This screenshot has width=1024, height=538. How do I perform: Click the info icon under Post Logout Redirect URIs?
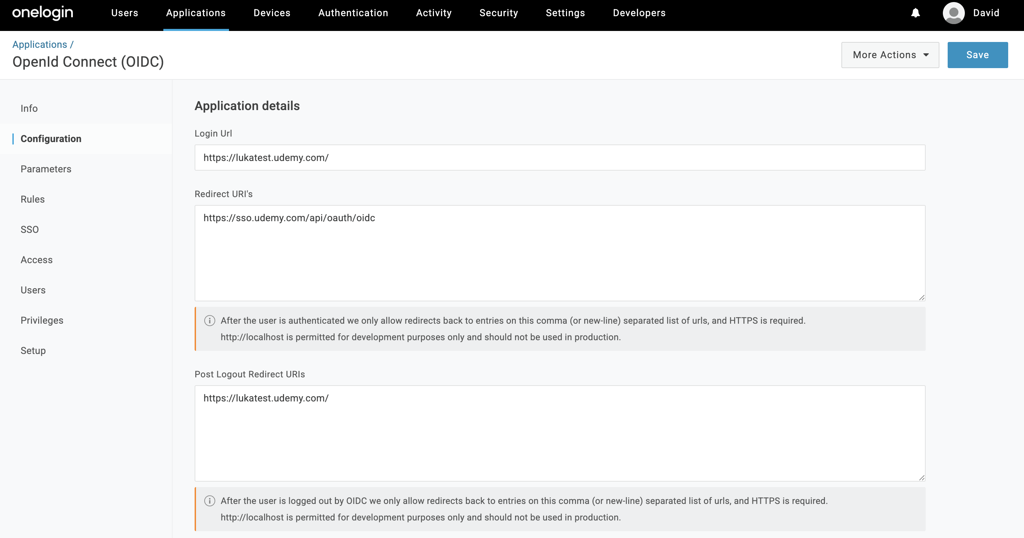(x=210, y=501)
